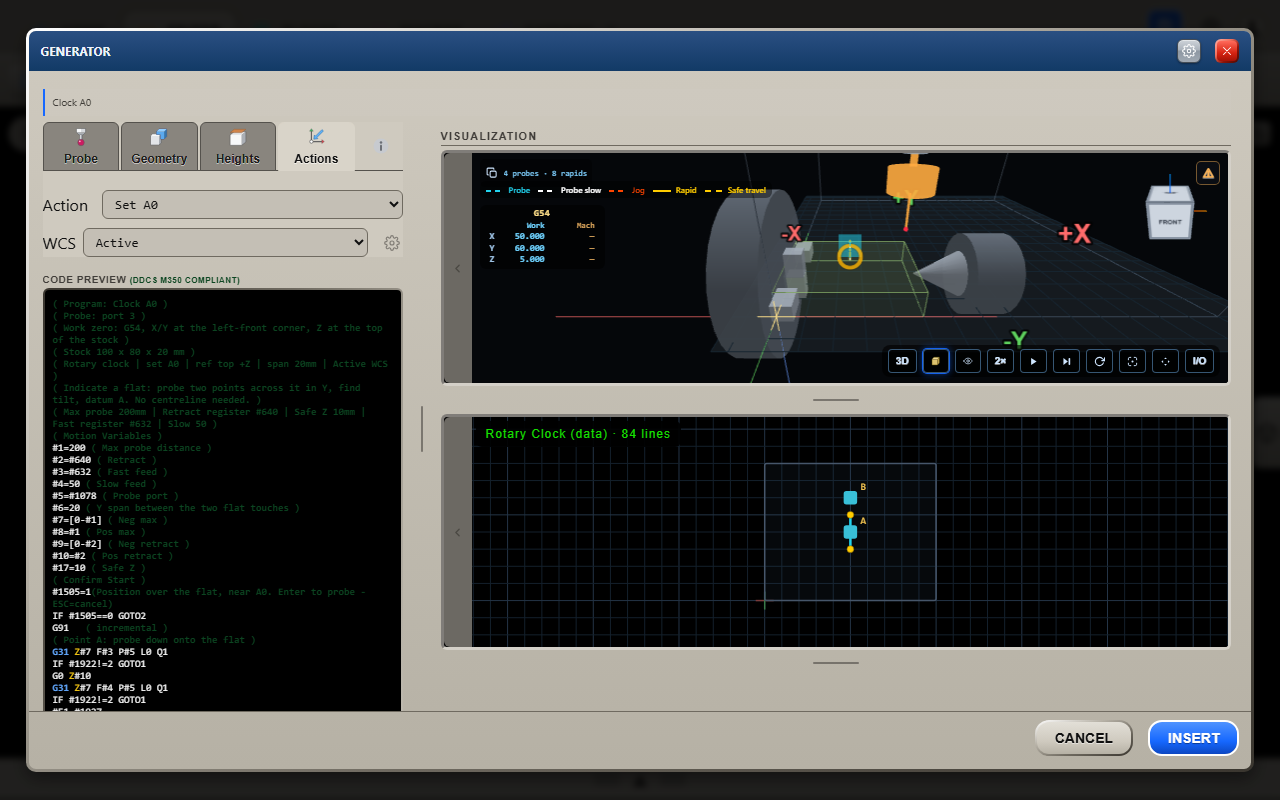Click the Insert button
The height and width of the screenshot is (800, 1280).
coord(1193,738)
